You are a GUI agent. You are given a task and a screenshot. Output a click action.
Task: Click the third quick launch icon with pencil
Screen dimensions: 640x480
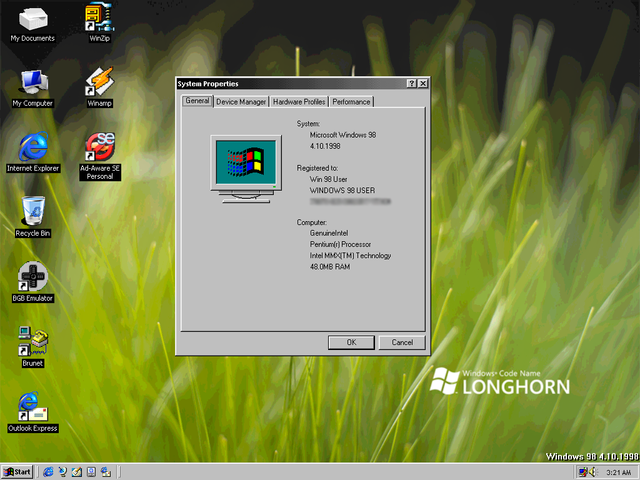pyautogui.click(x=77, y=472)
